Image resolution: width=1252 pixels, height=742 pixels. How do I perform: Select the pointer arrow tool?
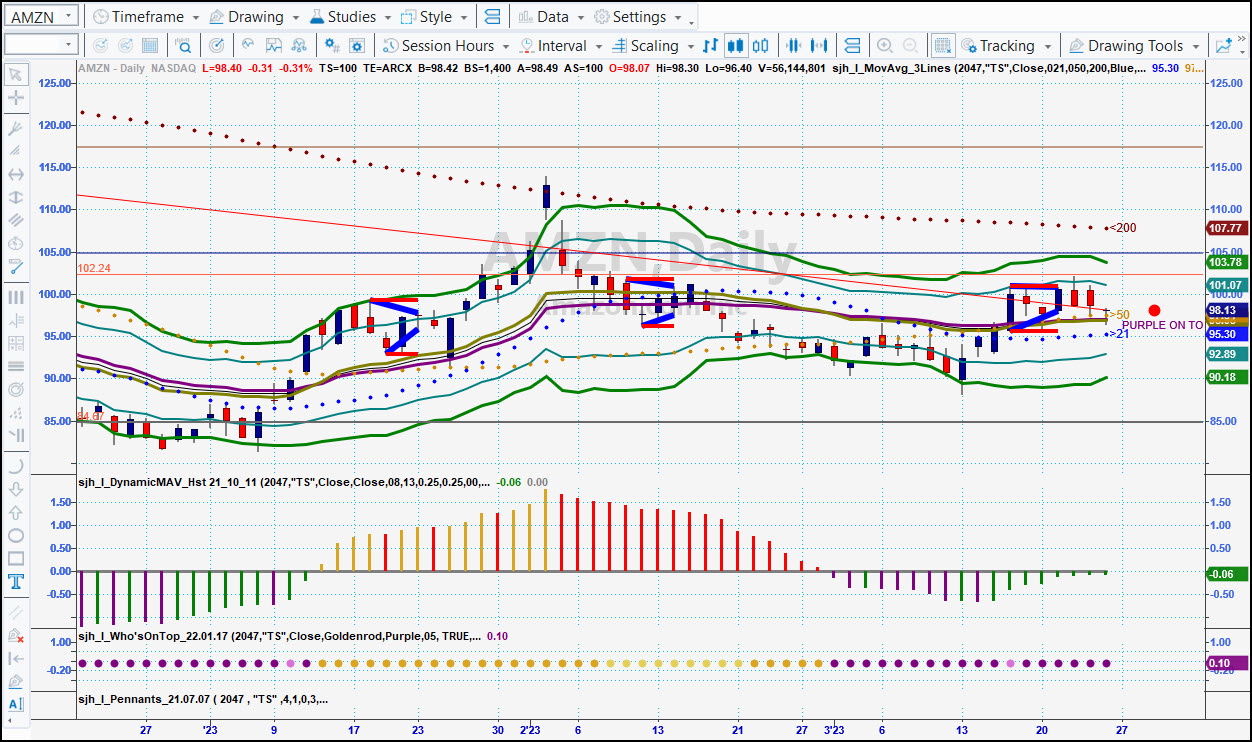point(15,74)
